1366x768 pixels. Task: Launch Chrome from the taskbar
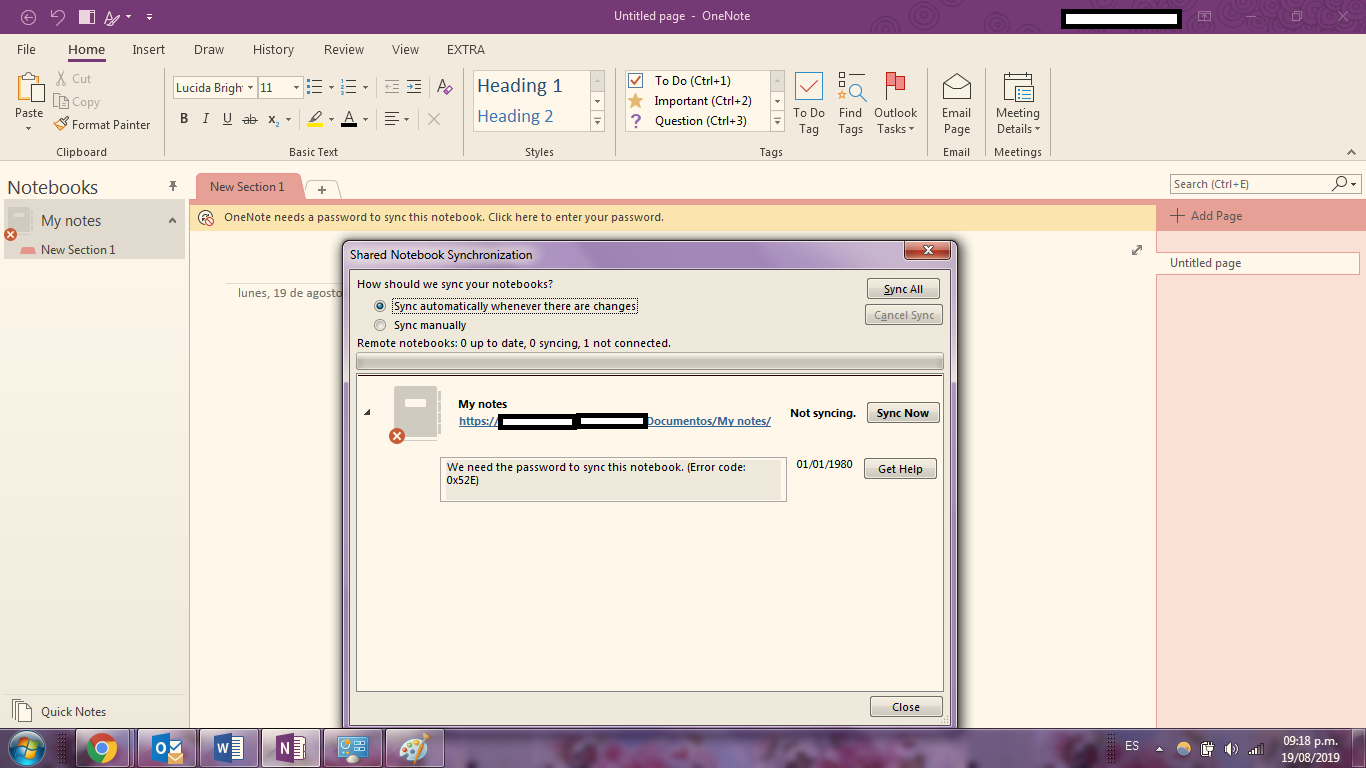(102, 748)
